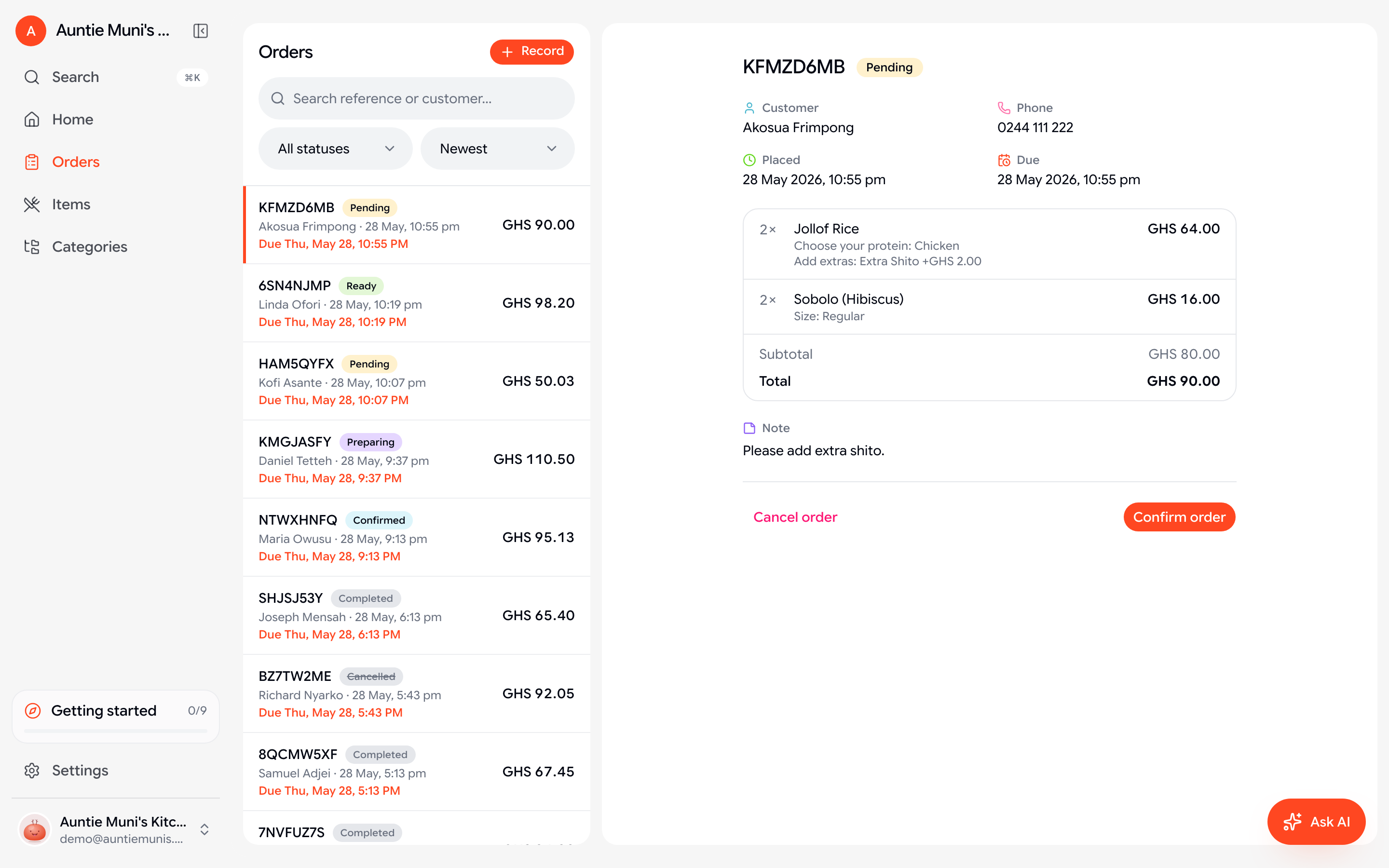Click the Search magnifier icon in sidebar
The image size is (1389, 868).
click(x=31, y=77)
